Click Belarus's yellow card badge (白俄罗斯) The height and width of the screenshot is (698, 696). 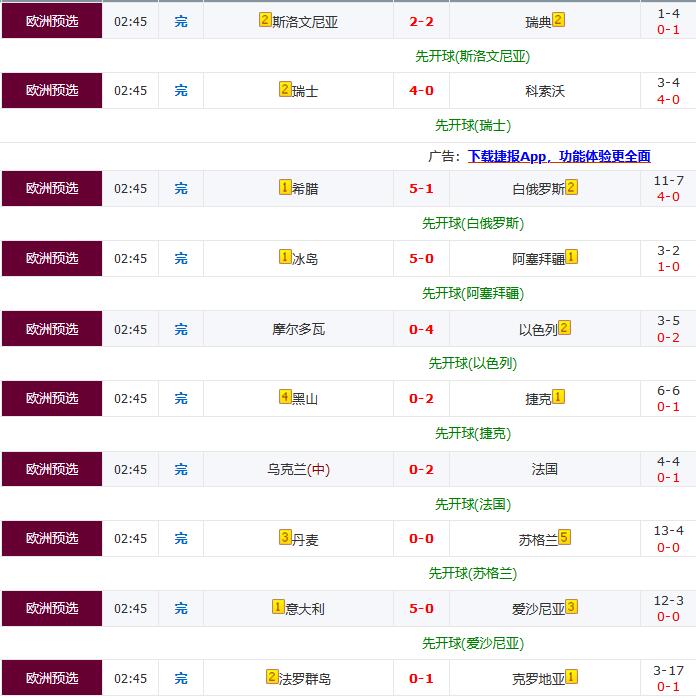[x=571, y=187]
